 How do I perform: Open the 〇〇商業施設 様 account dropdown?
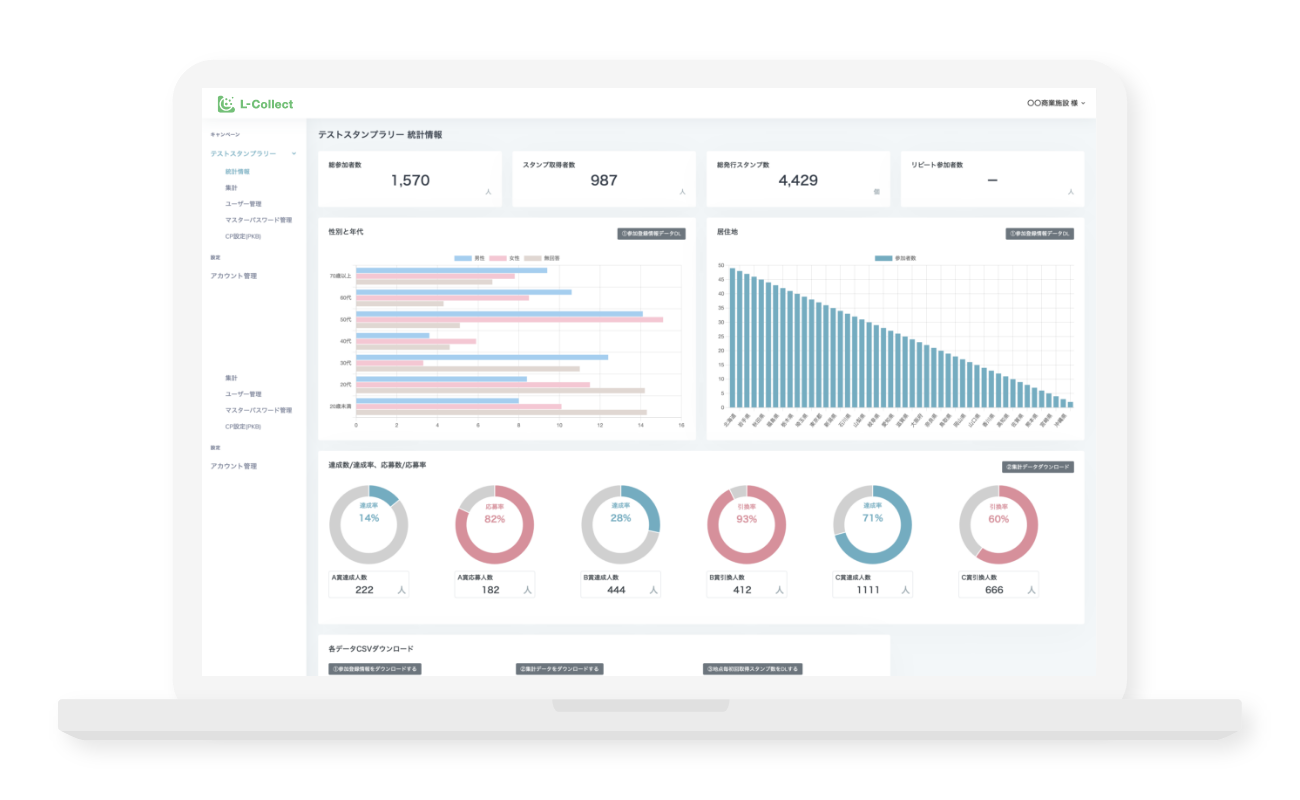[x=1056, y=103]
